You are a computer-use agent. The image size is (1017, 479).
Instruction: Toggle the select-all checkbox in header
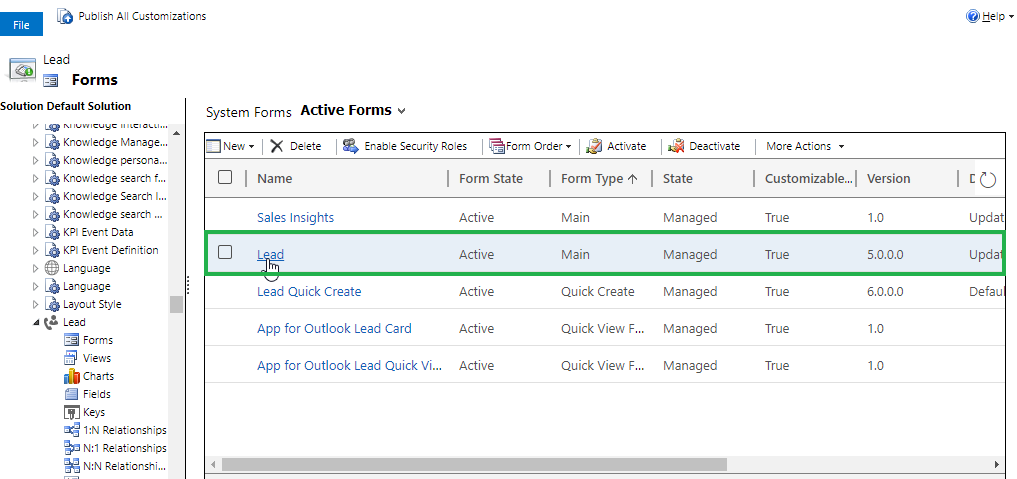coord(225,178)
